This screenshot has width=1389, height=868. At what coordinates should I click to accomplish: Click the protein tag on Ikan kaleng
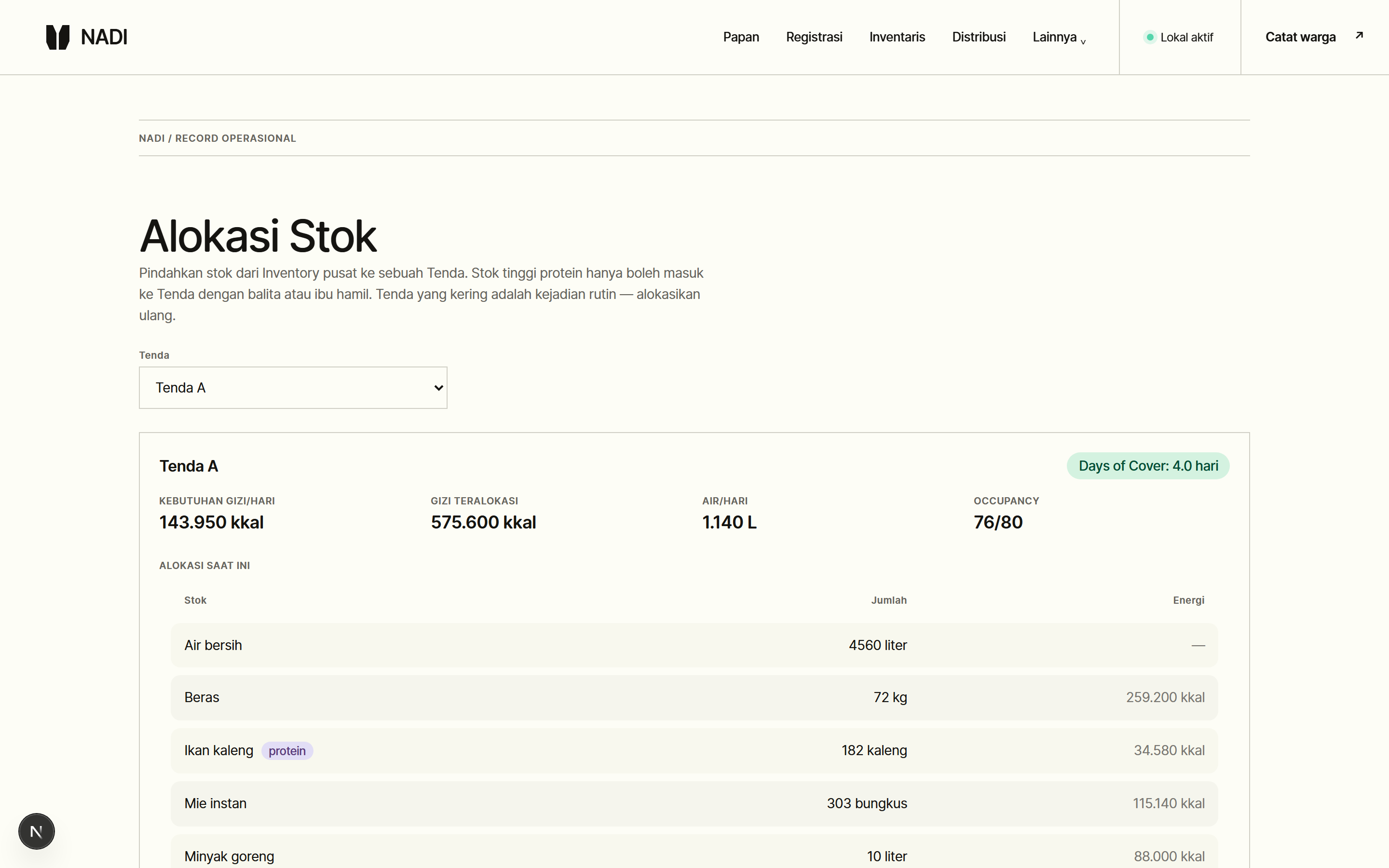287,750
